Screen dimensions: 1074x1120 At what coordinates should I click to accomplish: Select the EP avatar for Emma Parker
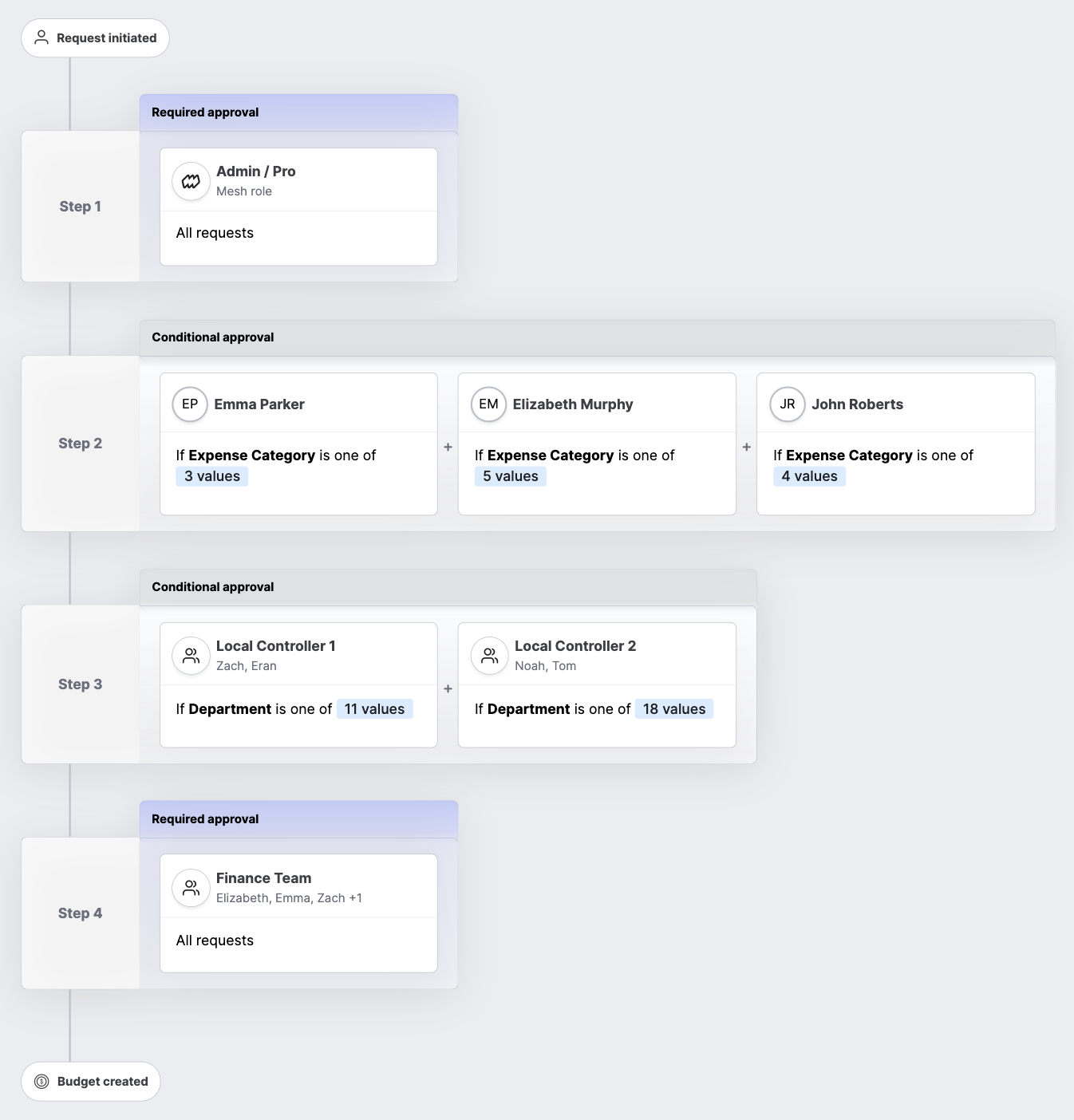tap(190, 404)
